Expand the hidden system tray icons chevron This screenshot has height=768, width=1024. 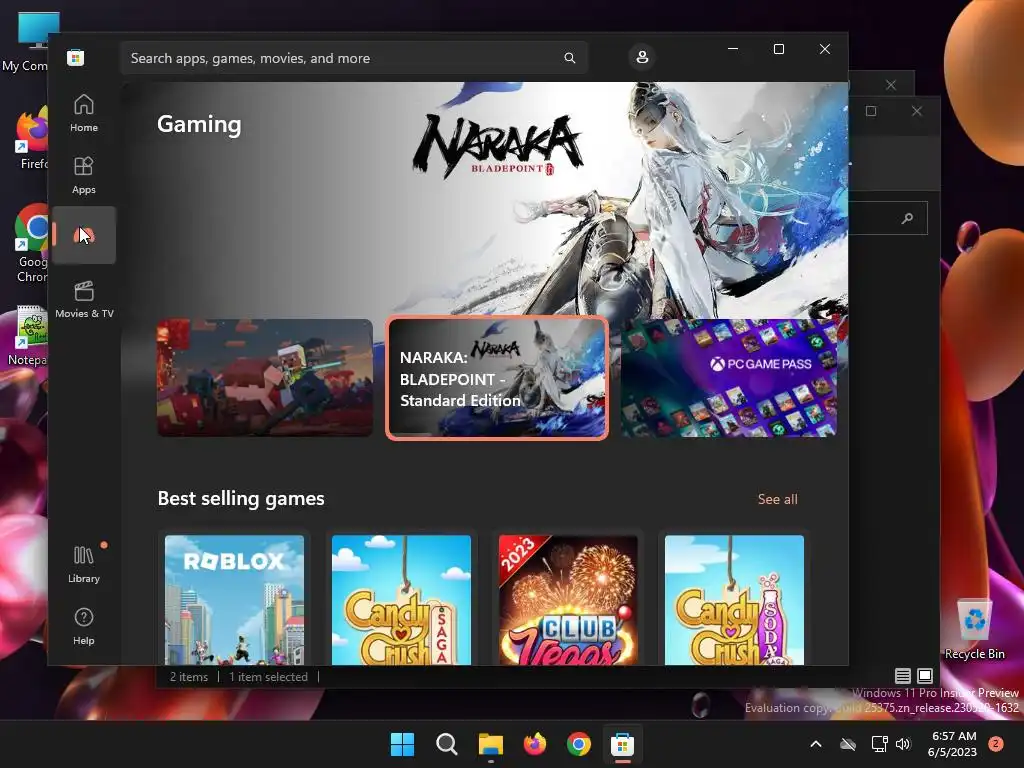[816, 744]
